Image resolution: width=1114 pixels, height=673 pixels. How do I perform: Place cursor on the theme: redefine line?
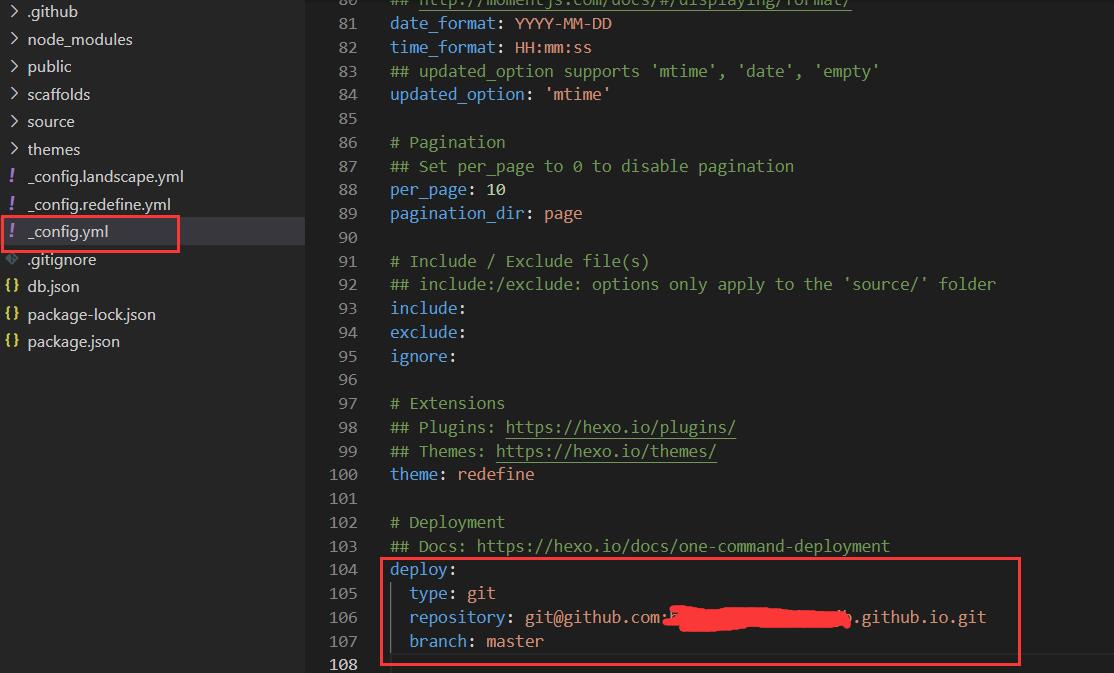click(x=462, y=474)
